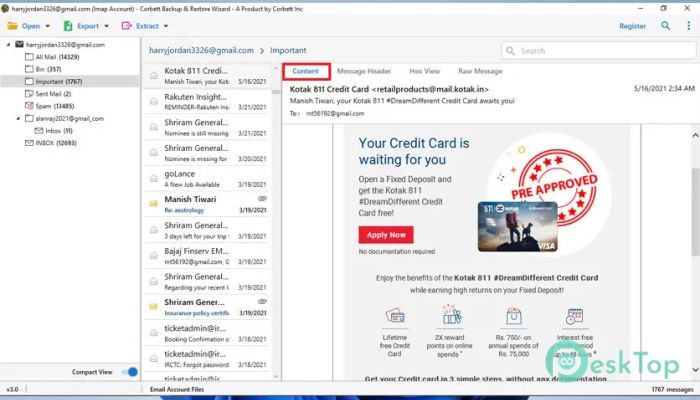This screenshot has width=700, height=400.
Task: Click the search magnifier icon in toolbar
Action: point(666,26)
